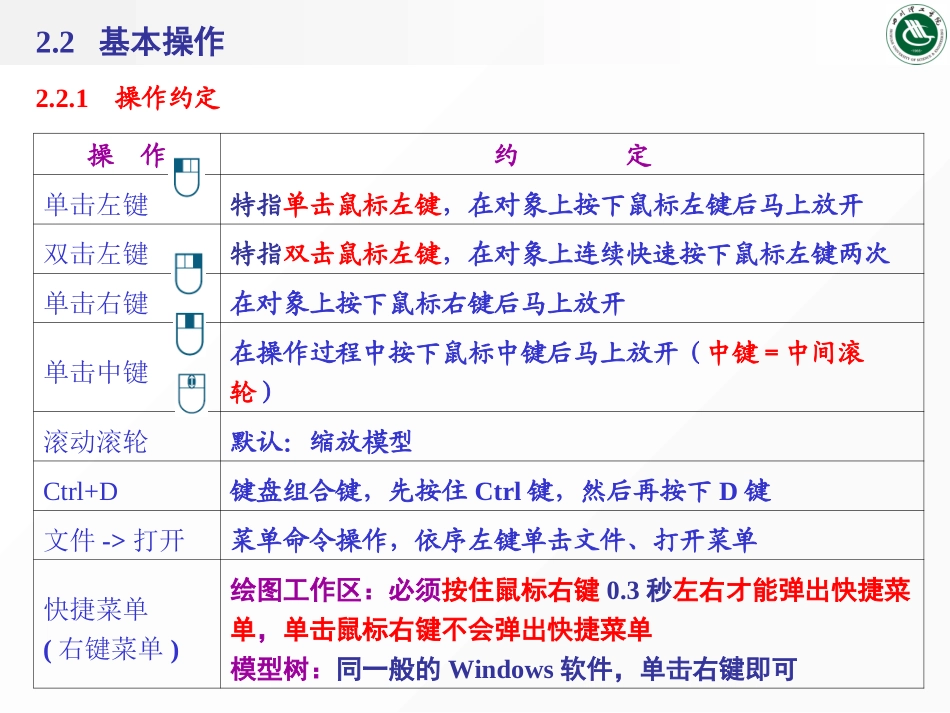Click the text 同一般的 Windows 软件

(474, 669)
